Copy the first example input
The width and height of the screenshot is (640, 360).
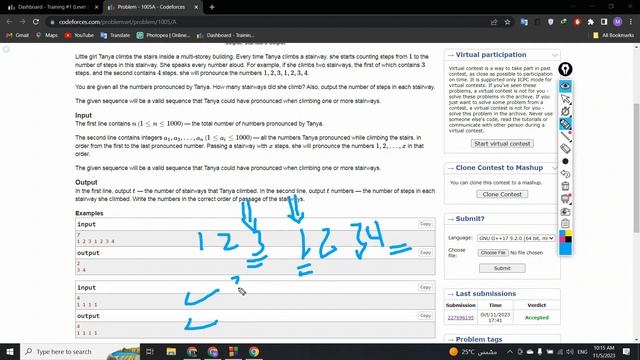(425, 224)
